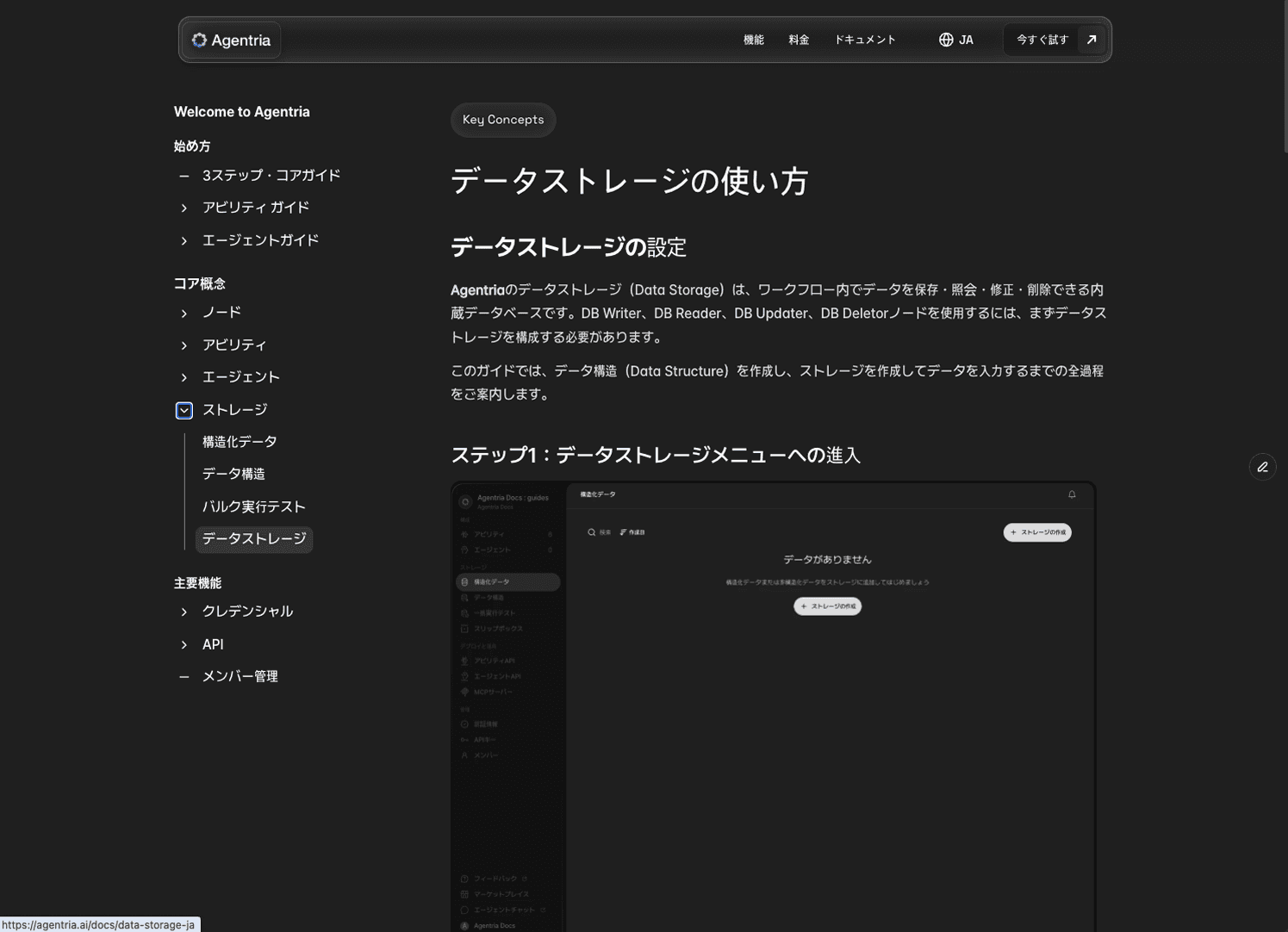Screen dimensions: 1288x932
Task: Click the arrow icon beside 今すぐ試す
Action: 1092,40
